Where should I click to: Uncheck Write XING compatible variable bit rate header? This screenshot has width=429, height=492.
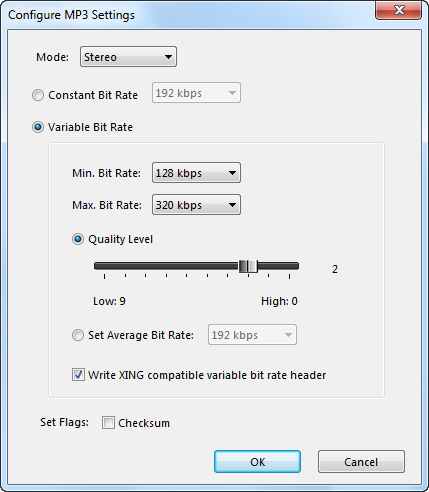[x=78, y=375]
